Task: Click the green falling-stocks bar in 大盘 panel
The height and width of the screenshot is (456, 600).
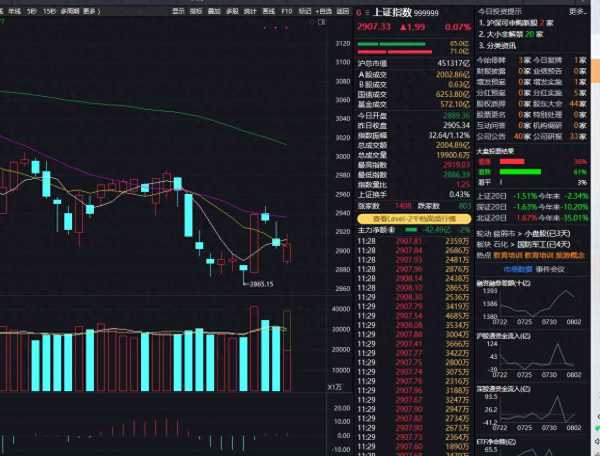Action: pos(520,172)
